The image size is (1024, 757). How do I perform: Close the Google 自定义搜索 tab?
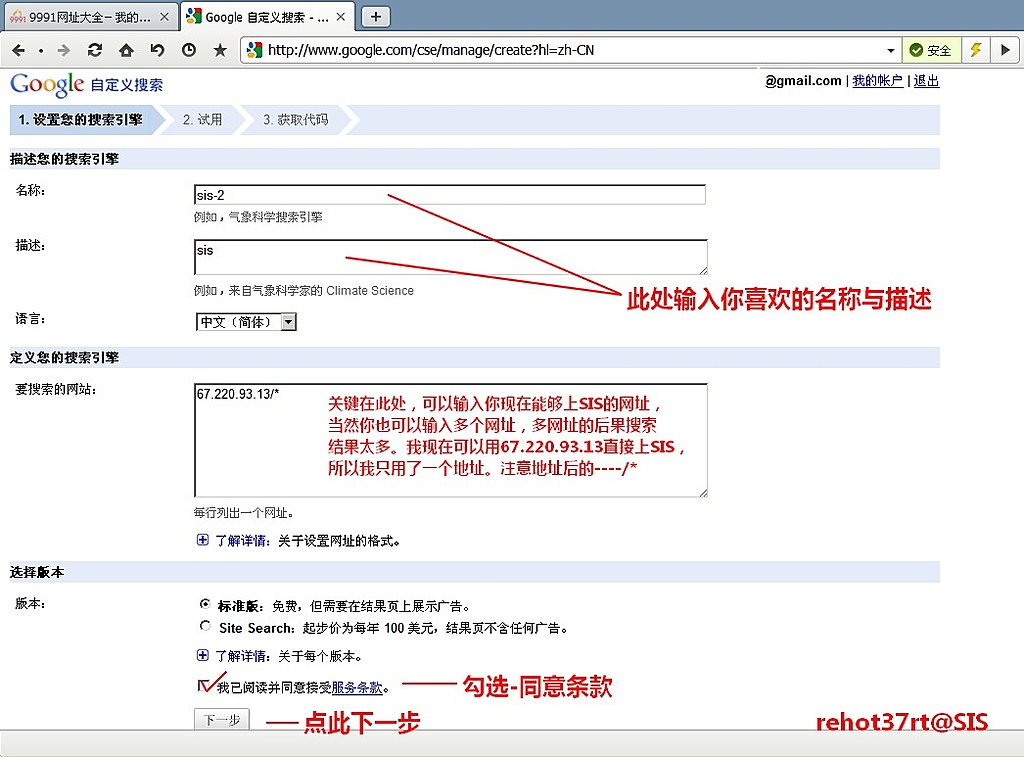tap(340, 17)
